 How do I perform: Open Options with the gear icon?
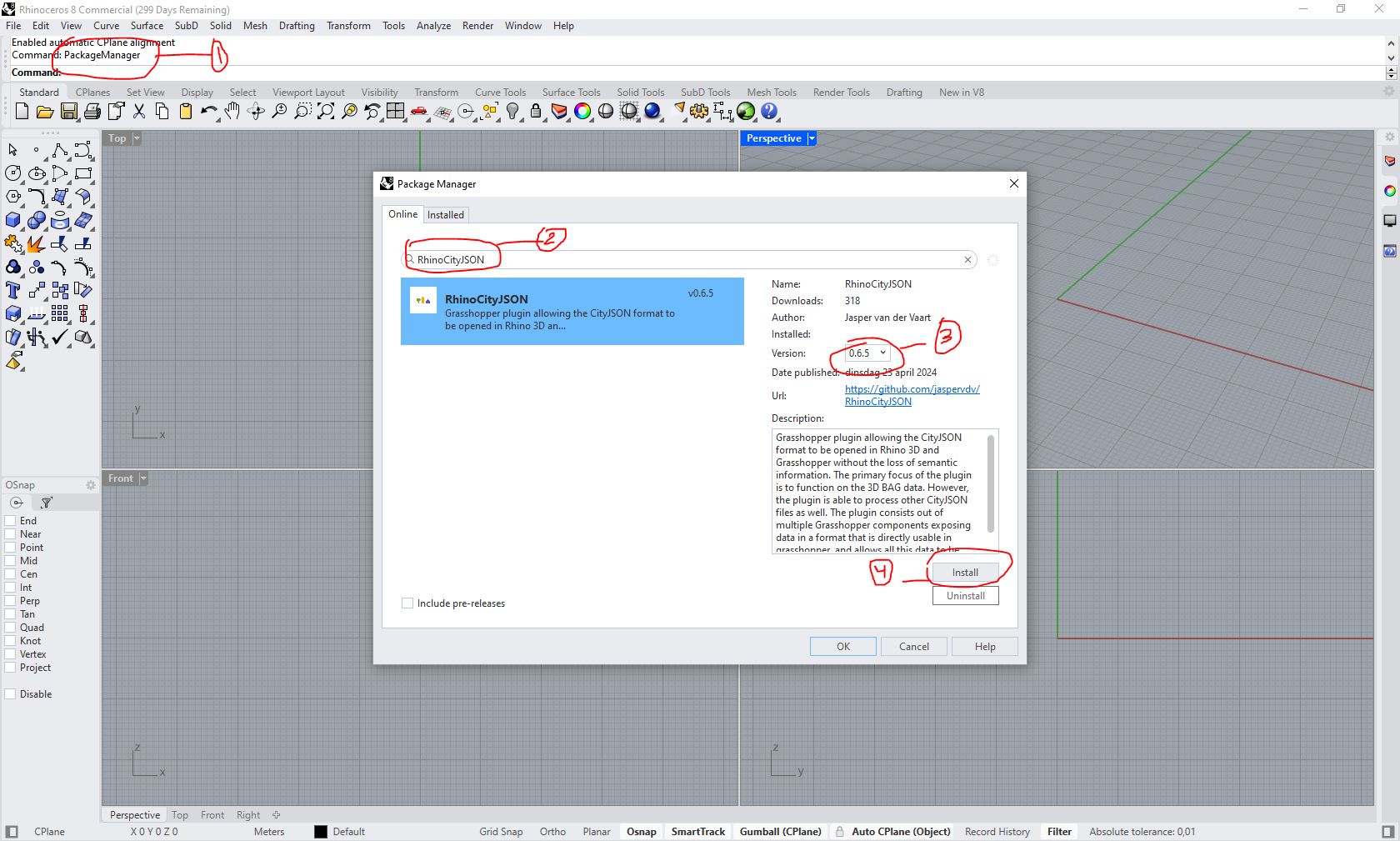[699, 111]
